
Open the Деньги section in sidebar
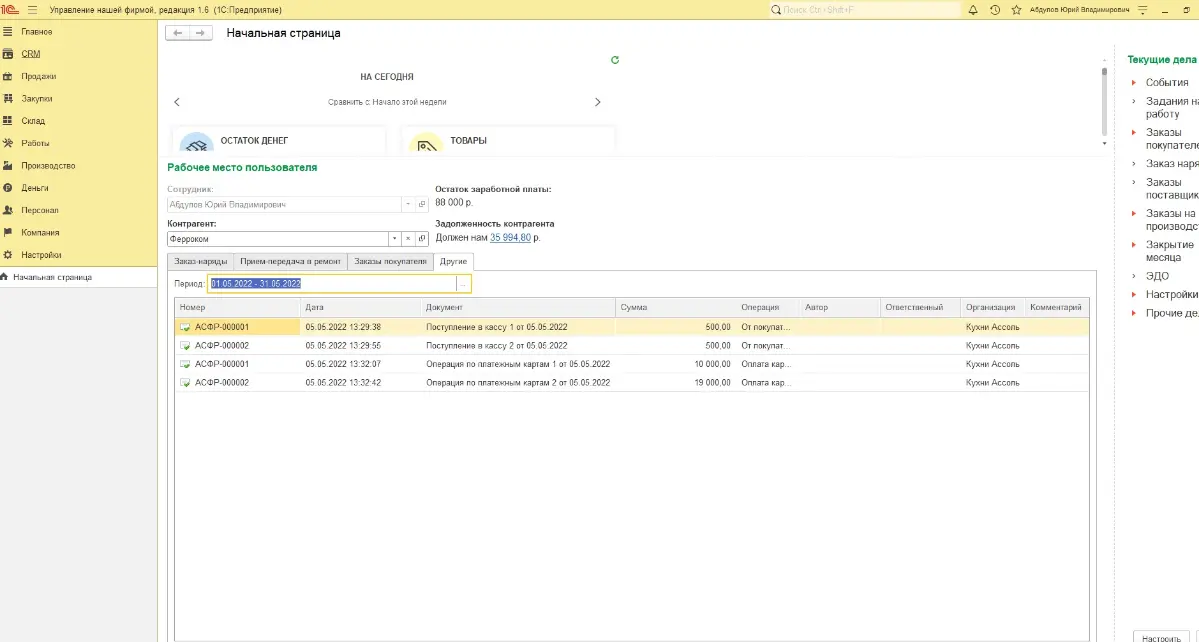click(35, 188)
